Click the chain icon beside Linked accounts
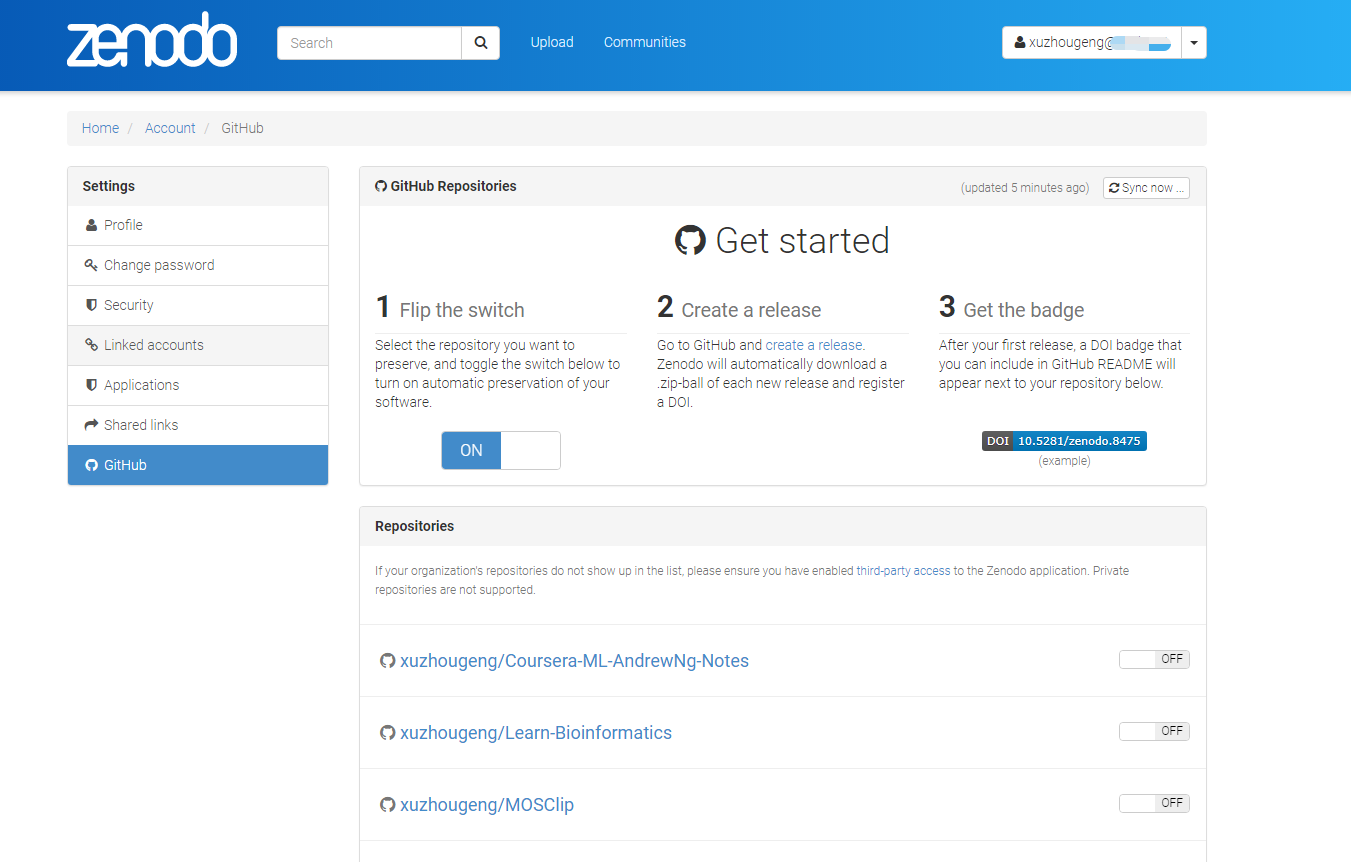Screen dimensions: 1351x862 tap(91, 345)
